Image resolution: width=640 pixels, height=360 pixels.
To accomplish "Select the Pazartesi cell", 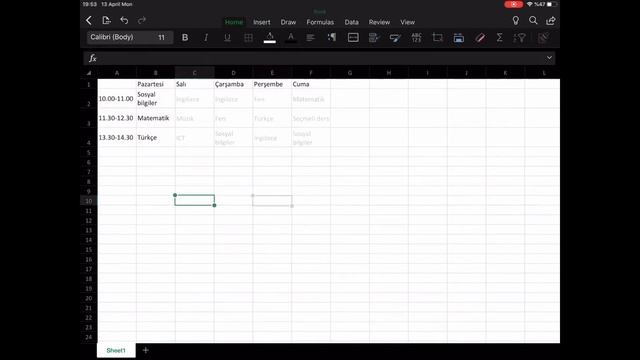I will click(x=156, y=84).
